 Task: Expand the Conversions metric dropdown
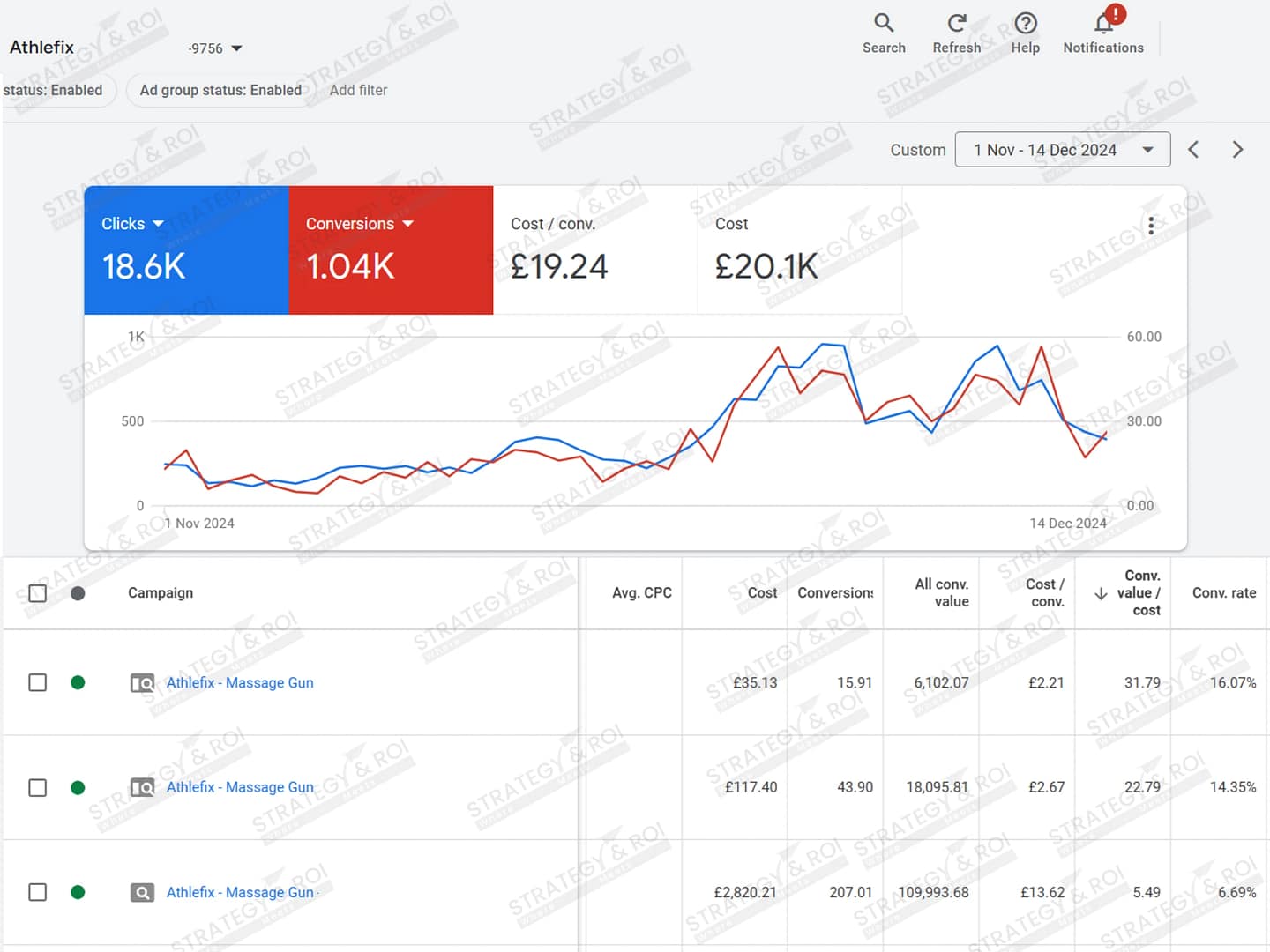[x=407, y=224]
